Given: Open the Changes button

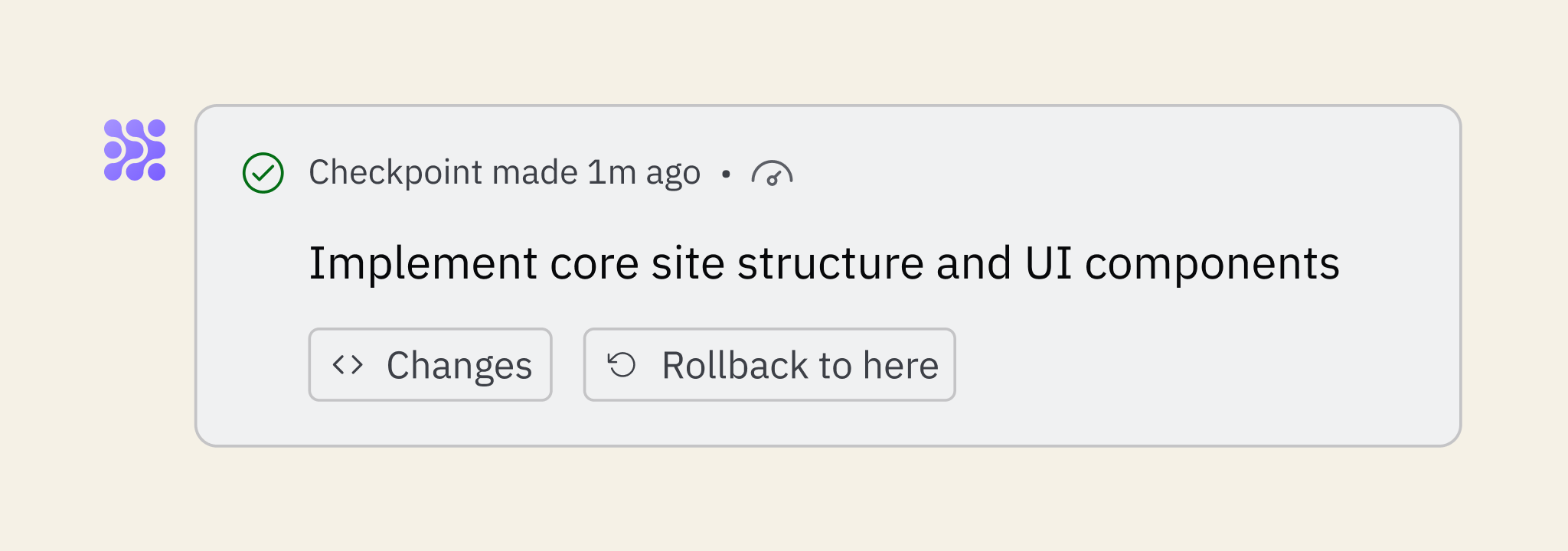Looking at the screenshot, I should tap(430, 364).
